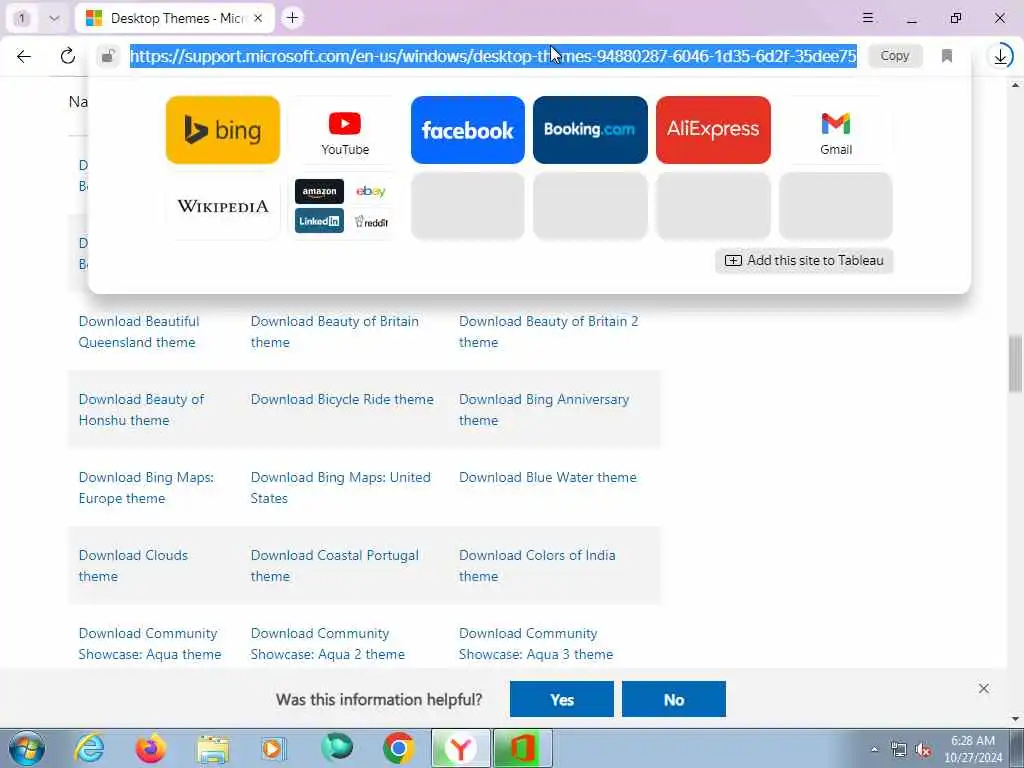Open eBay from the folder tile
The width and height of the screenshot is (1024, 768).
click(x=371, y=191)
